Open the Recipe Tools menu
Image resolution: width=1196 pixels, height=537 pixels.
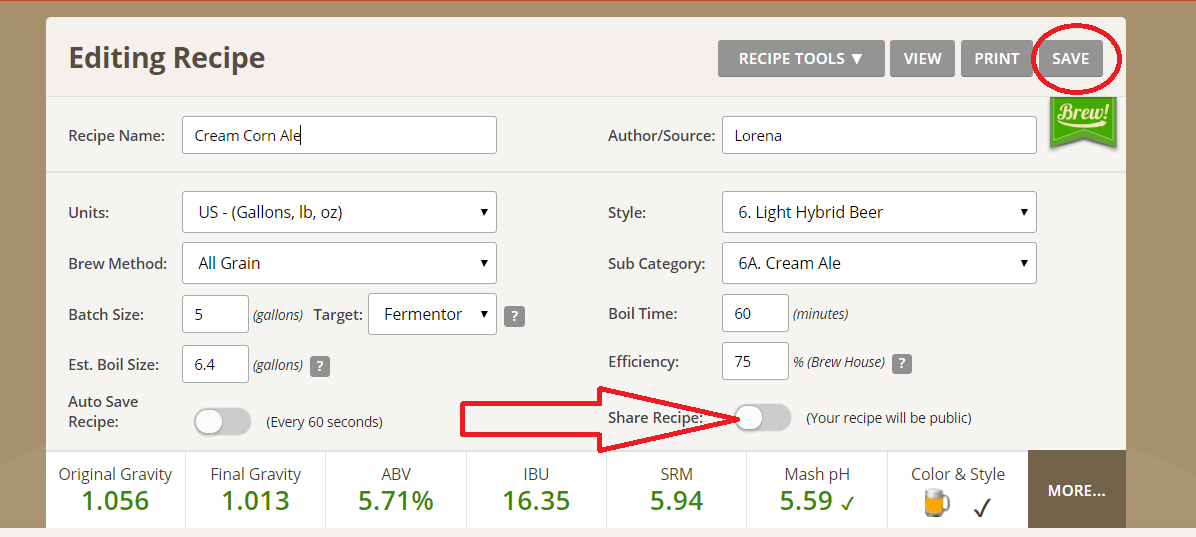pos(801,59)
